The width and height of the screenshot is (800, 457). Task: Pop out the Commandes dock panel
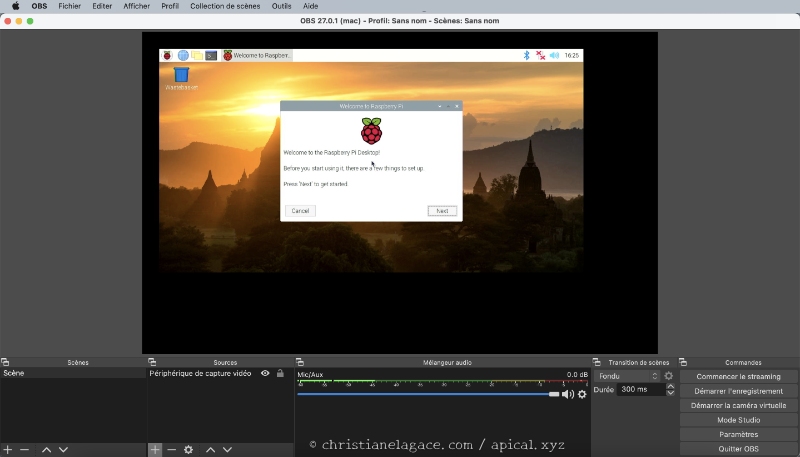point(683,362)
